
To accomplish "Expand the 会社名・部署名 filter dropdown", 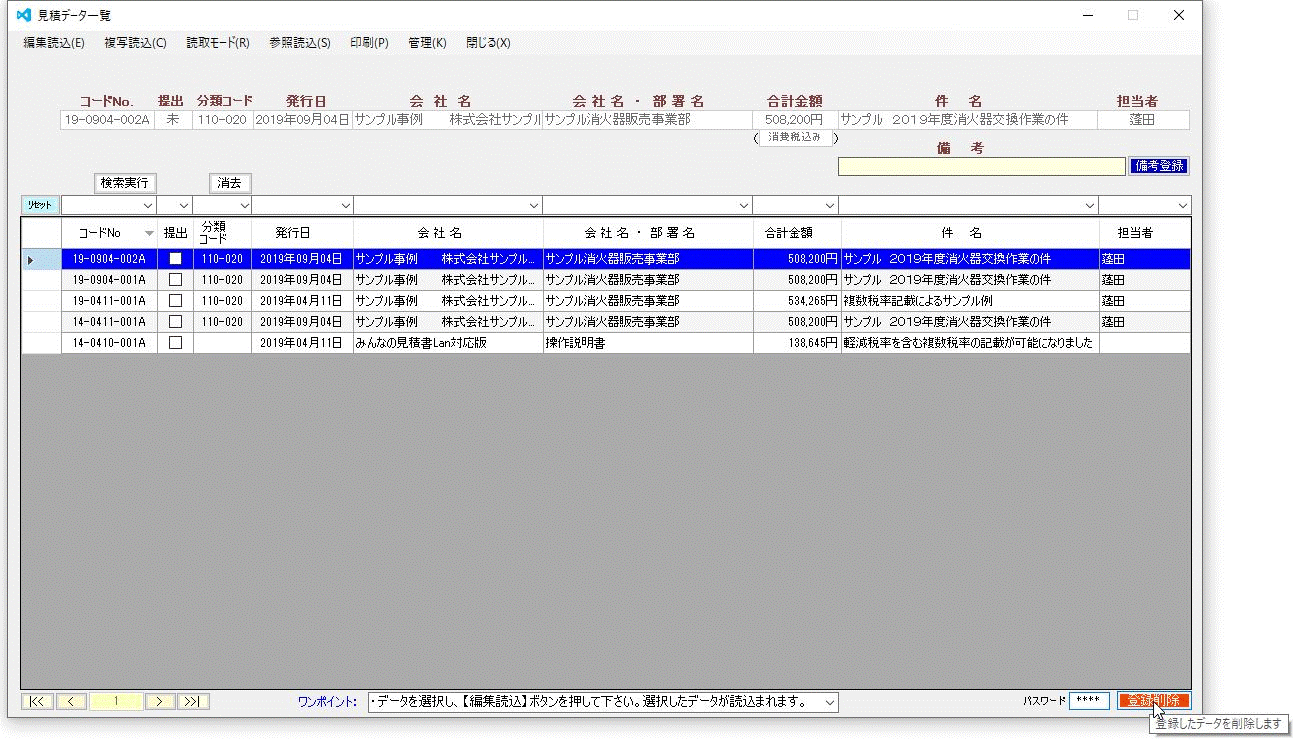I will pyautogui.click(x=743, y=206).
